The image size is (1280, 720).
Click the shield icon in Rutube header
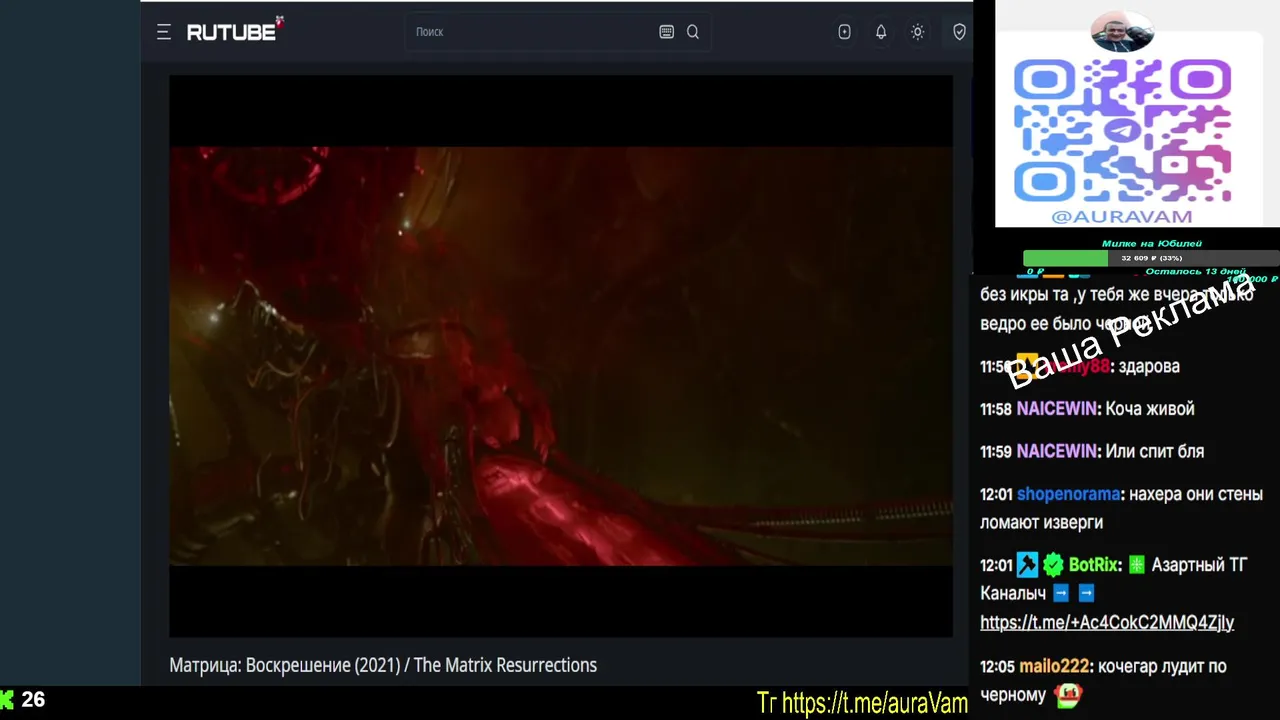pos(959,32)
